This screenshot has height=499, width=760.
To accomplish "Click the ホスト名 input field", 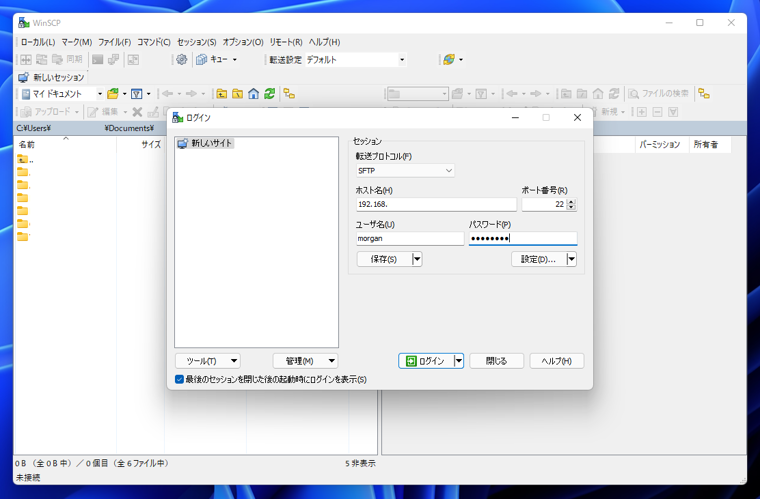I will [436, 204].
